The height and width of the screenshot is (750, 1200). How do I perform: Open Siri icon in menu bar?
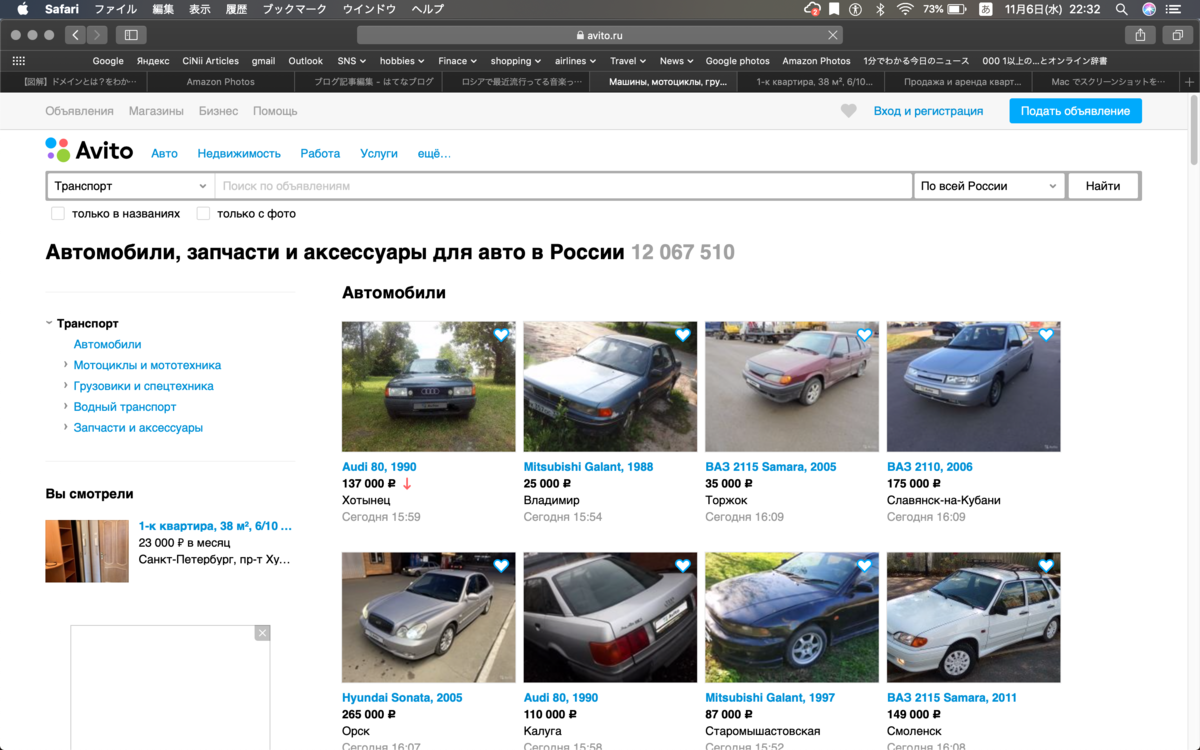click(1149, 9)
